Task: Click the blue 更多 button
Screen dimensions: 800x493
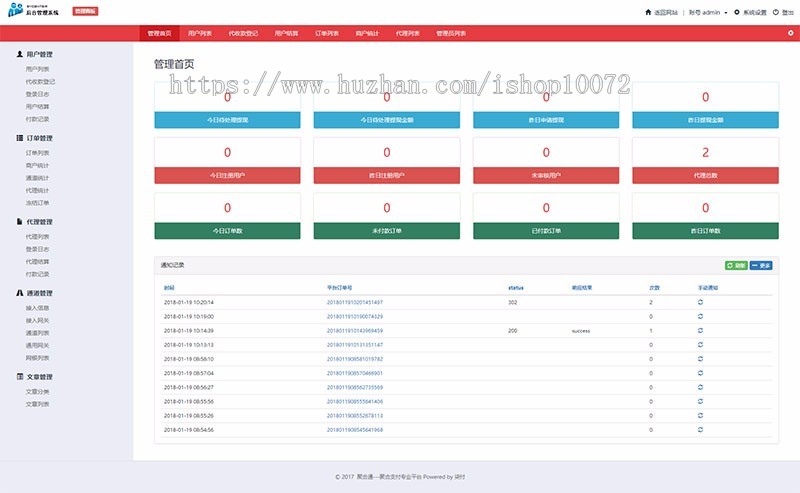Action: click(x=761, y=265)
